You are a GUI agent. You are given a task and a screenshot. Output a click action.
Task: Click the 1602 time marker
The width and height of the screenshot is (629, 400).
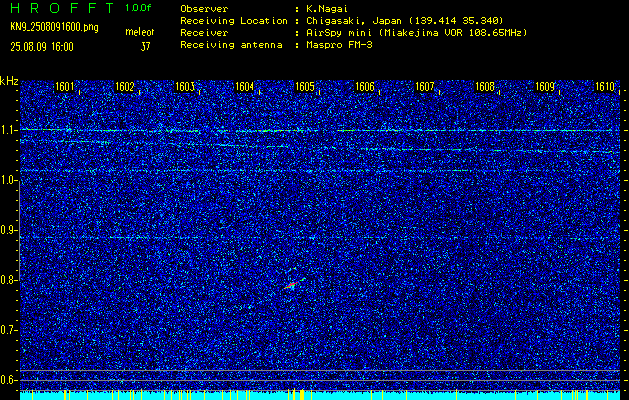point(125,87)
